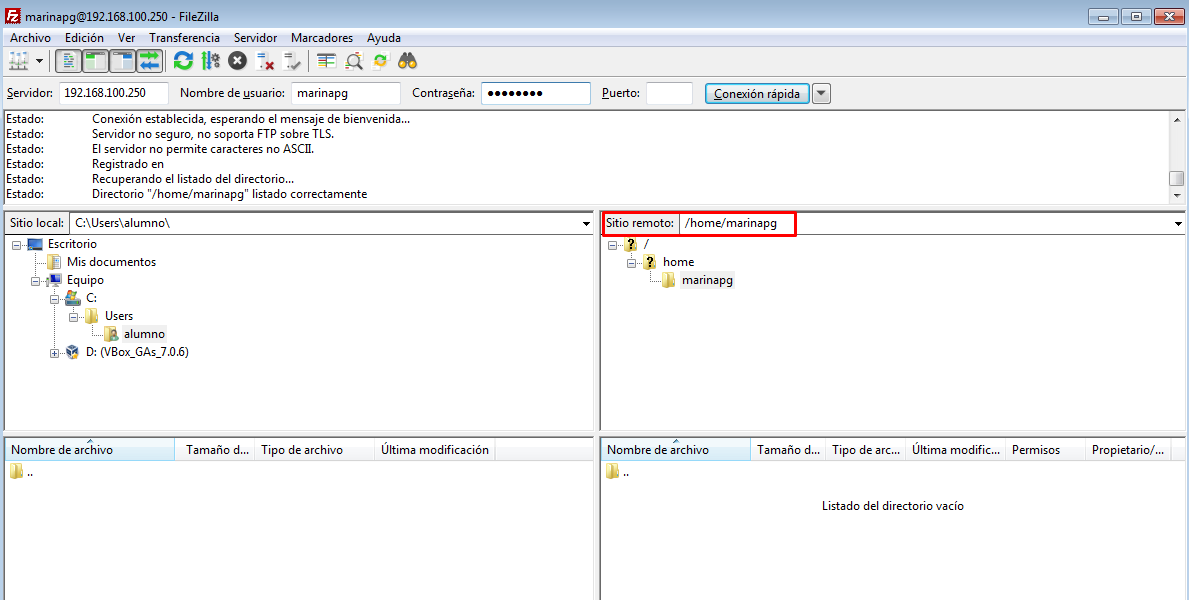The image size is (1189, 600).
Task: Open the Sitio remoto path dropdown
Action: coord(1178,224)
